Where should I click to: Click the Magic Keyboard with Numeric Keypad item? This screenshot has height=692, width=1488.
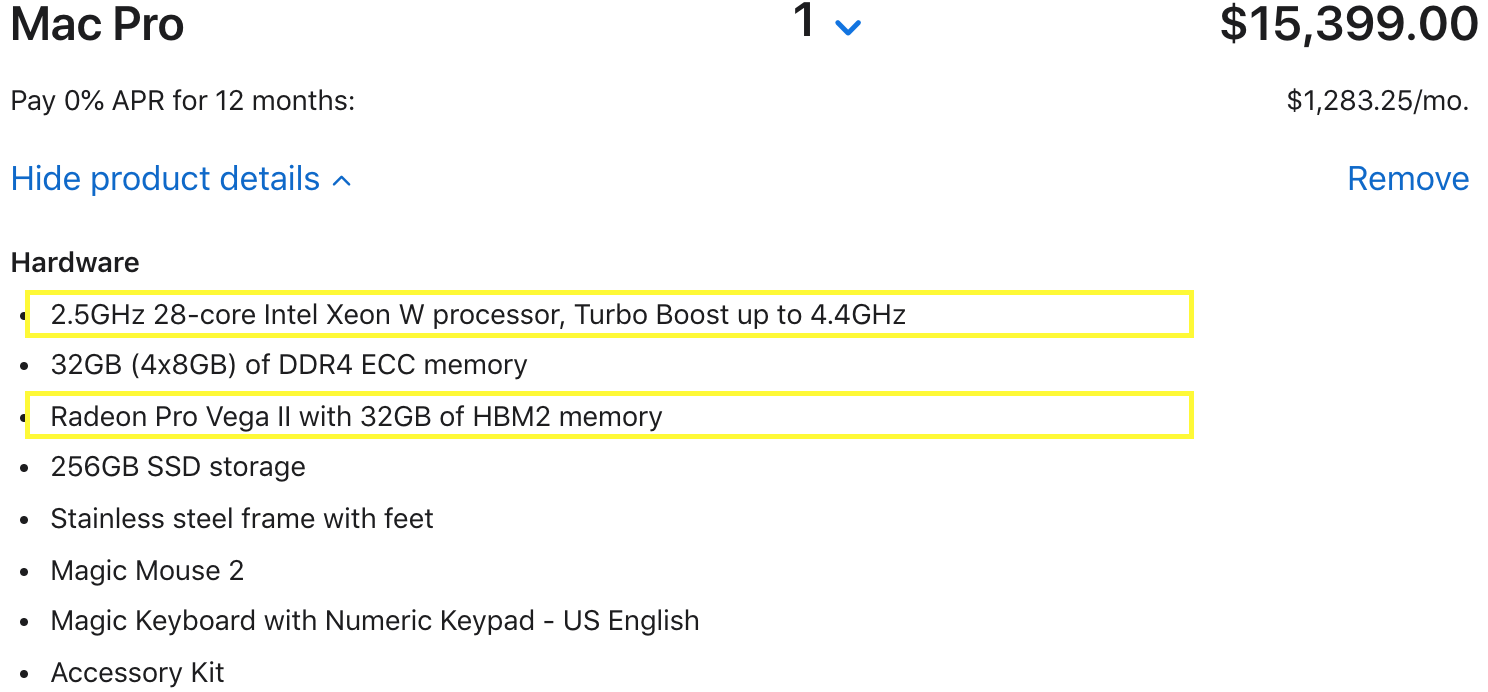pos(375,621)
